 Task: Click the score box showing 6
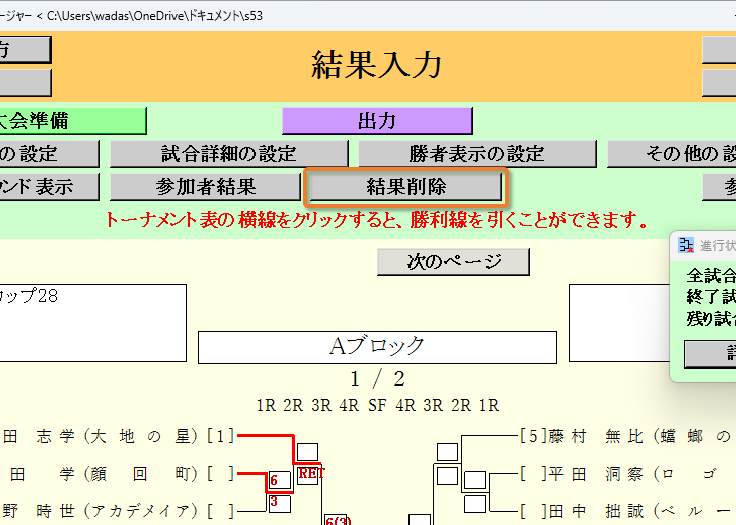280,480
